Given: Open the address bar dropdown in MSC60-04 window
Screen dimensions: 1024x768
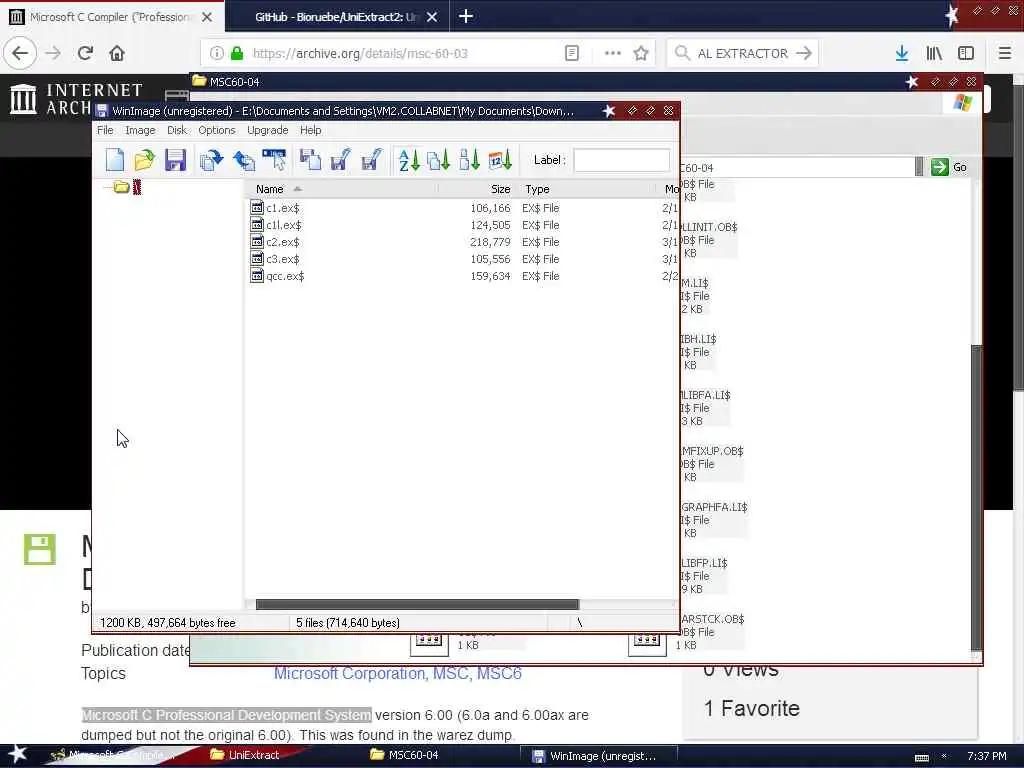Looking at the screenshot, I should pyautogui.click(x=920, y=167).
